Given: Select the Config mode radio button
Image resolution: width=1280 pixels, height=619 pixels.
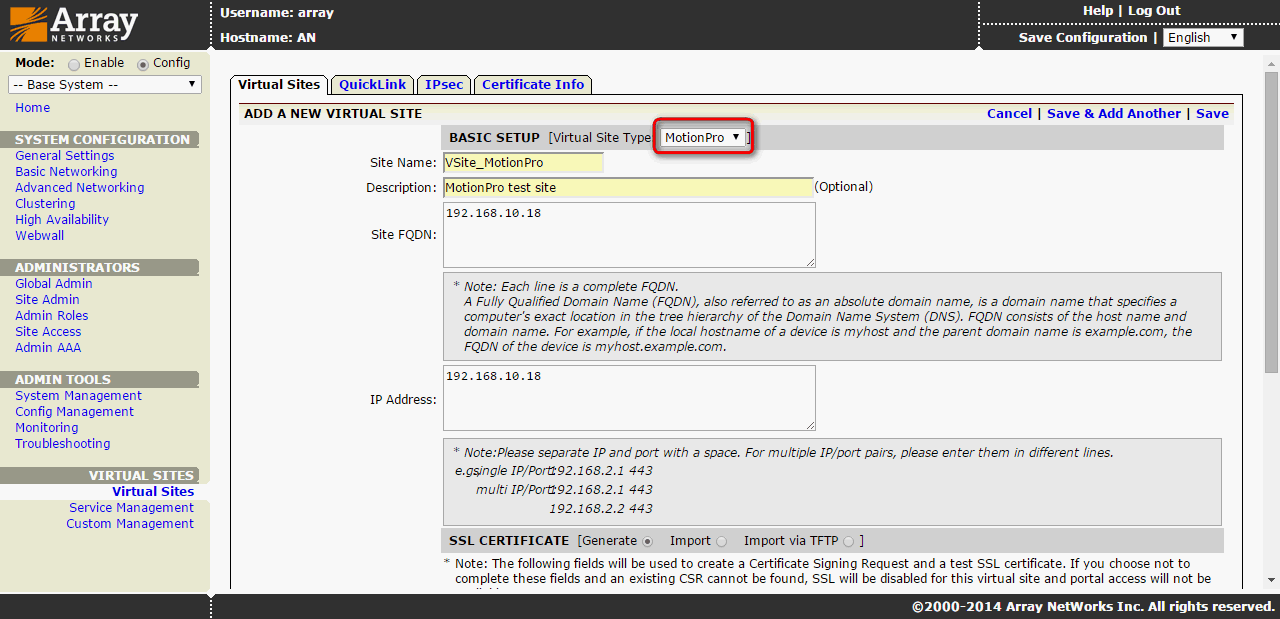Looking at the screenshot, I should 143,63.
